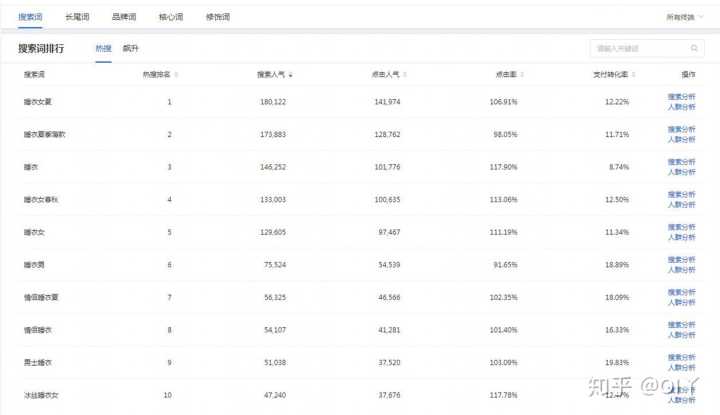Click click popularity value 100,635
Viewport: 720px width, 415px height.
(x=387, y=200)
